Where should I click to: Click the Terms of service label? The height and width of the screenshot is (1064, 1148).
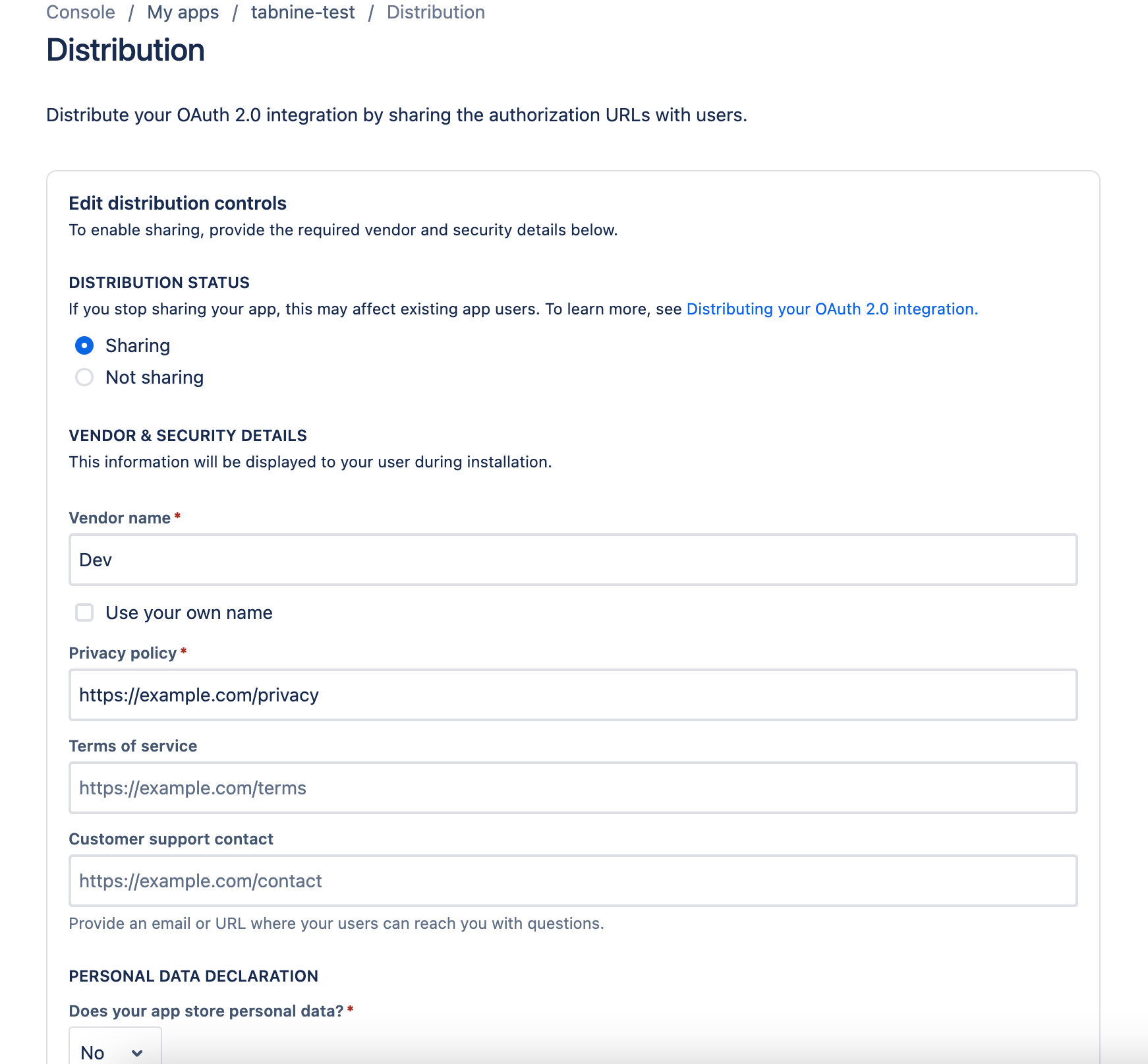(133, 746)
